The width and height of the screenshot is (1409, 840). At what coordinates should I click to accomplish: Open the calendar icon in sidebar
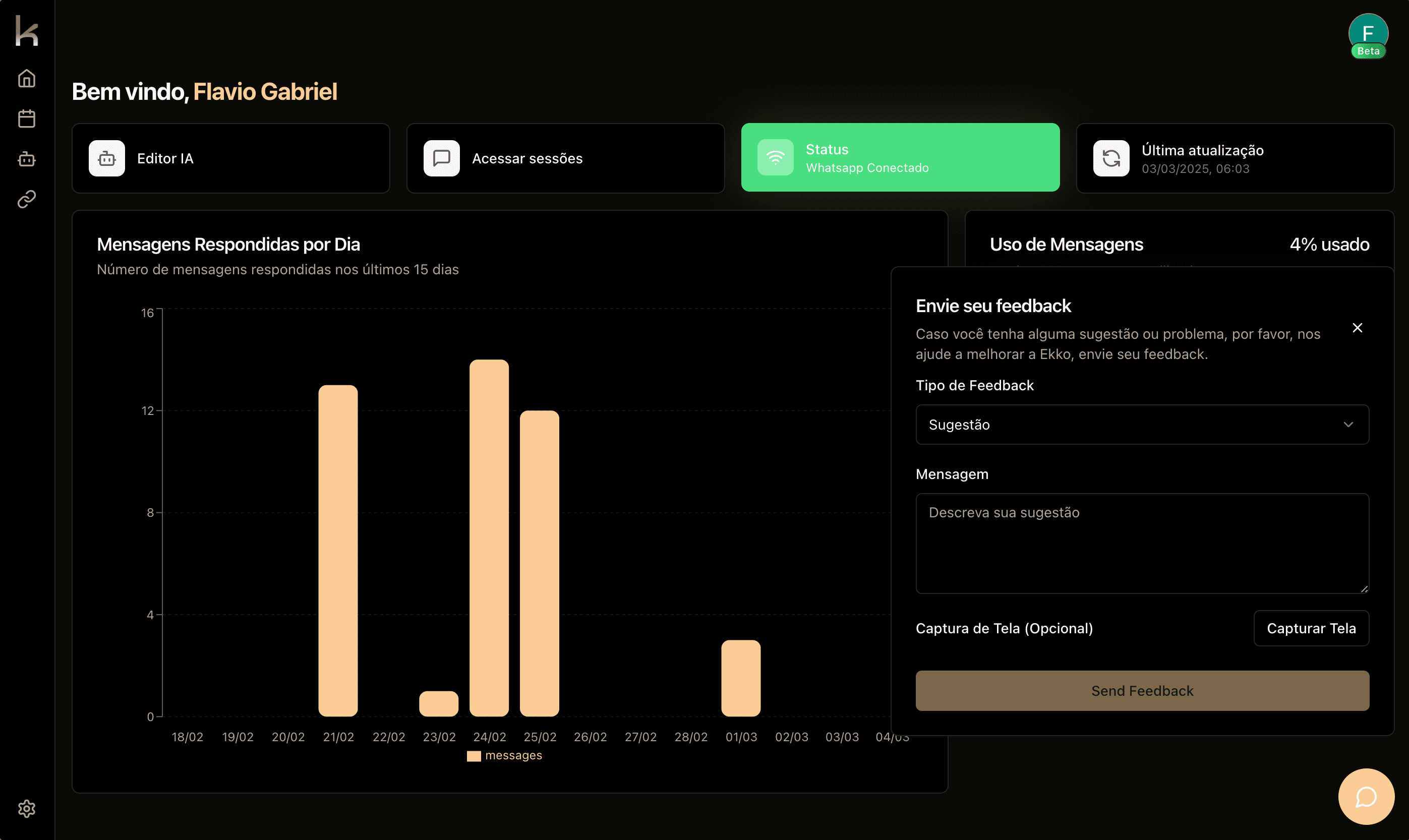[27, 118]
